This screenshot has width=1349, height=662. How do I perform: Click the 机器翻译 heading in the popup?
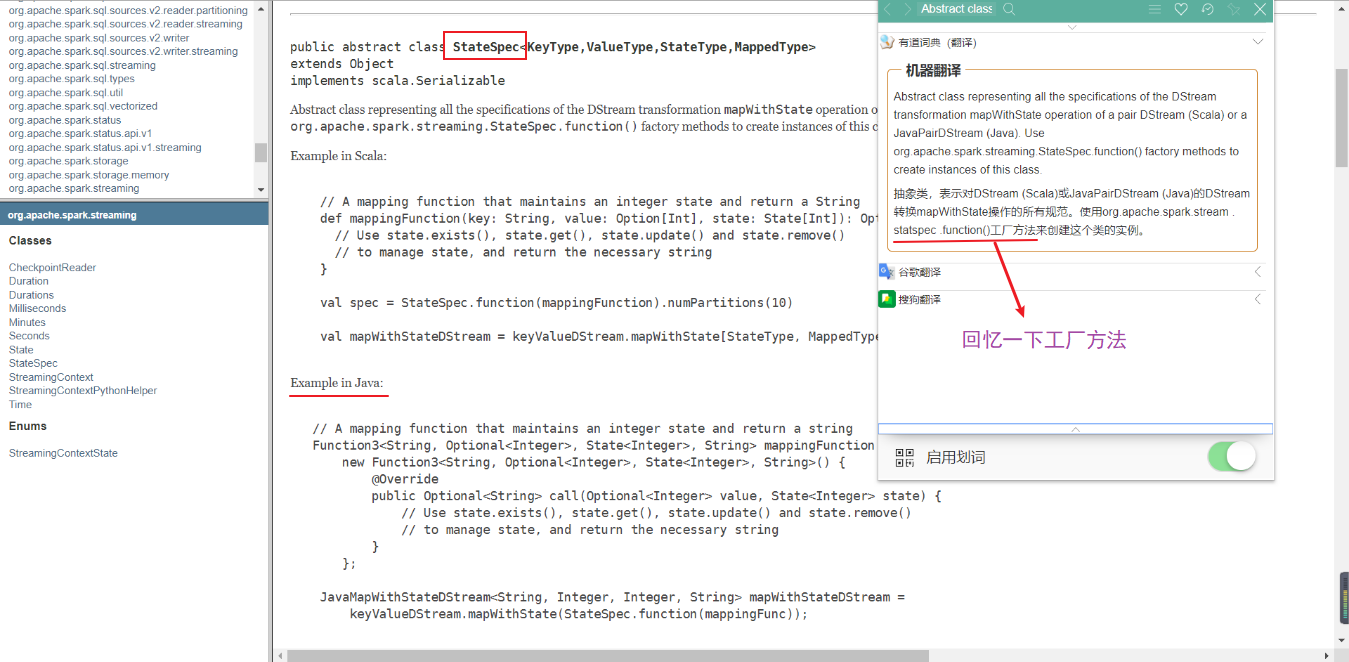tap(933, 70)
